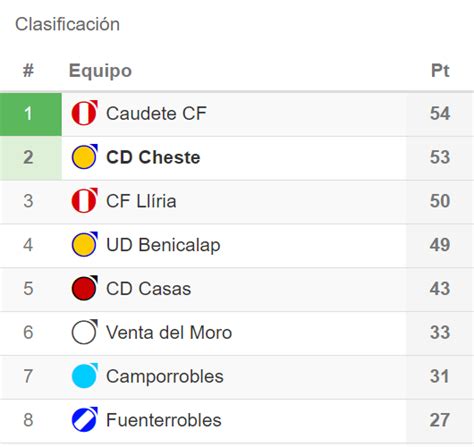Click the green position 1 cell
Screen dimensions: 474x447
click(x=31, y=114)
